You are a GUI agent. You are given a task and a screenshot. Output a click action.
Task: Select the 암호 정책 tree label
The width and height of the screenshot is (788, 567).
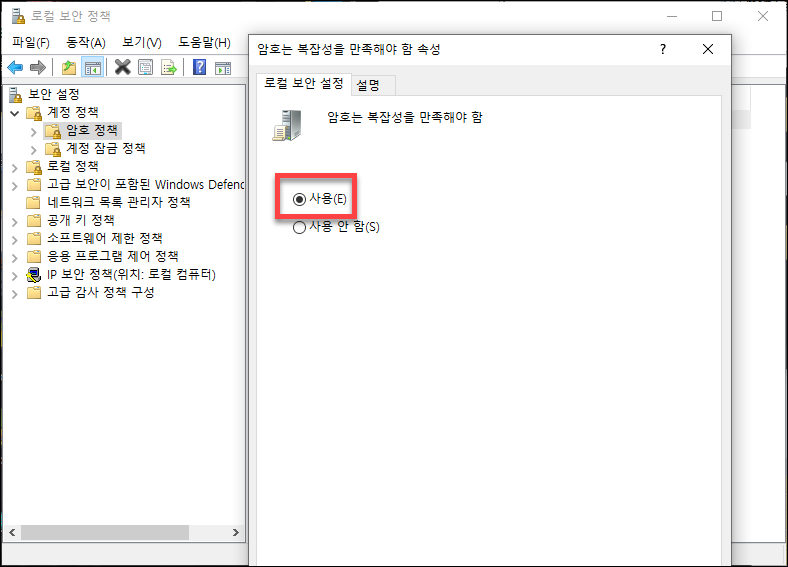(x=92, y=131)
